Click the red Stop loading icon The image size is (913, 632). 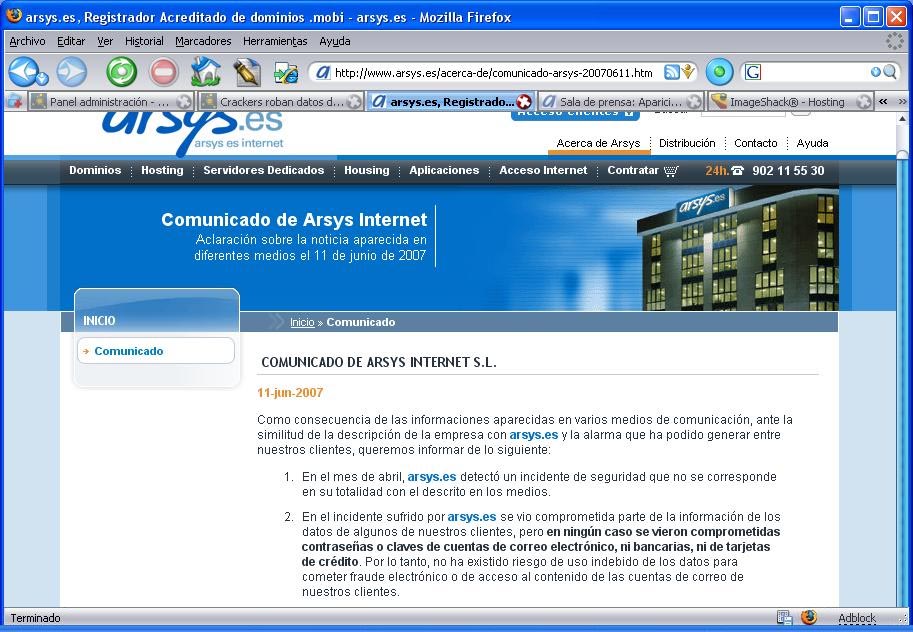(x=164, y=72)
